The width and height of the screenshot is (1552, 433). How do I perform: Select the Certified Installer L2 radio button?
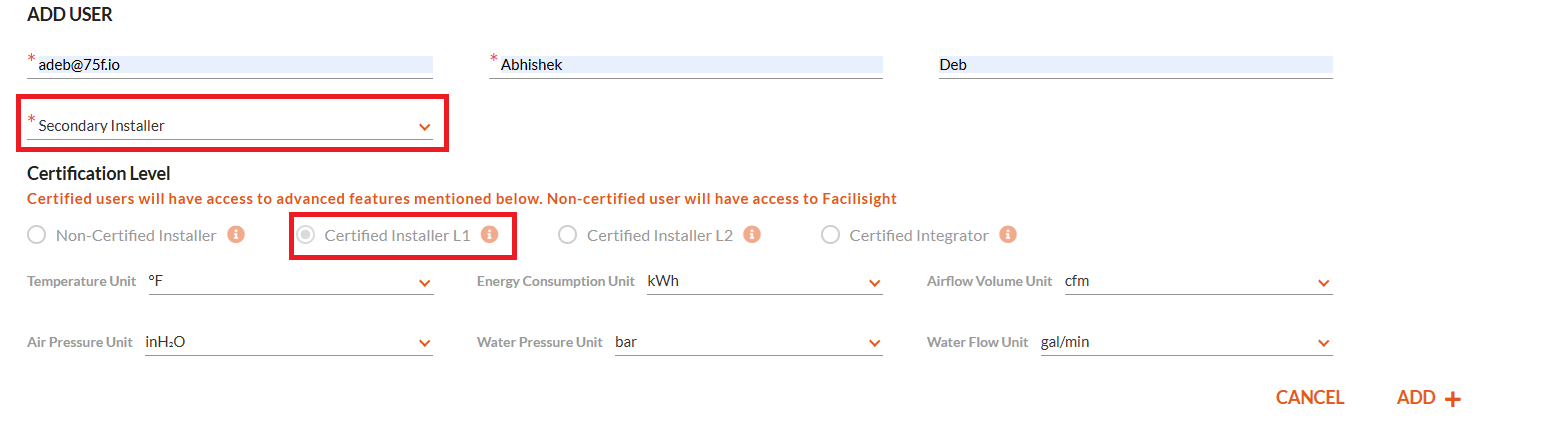click(567, 235)
